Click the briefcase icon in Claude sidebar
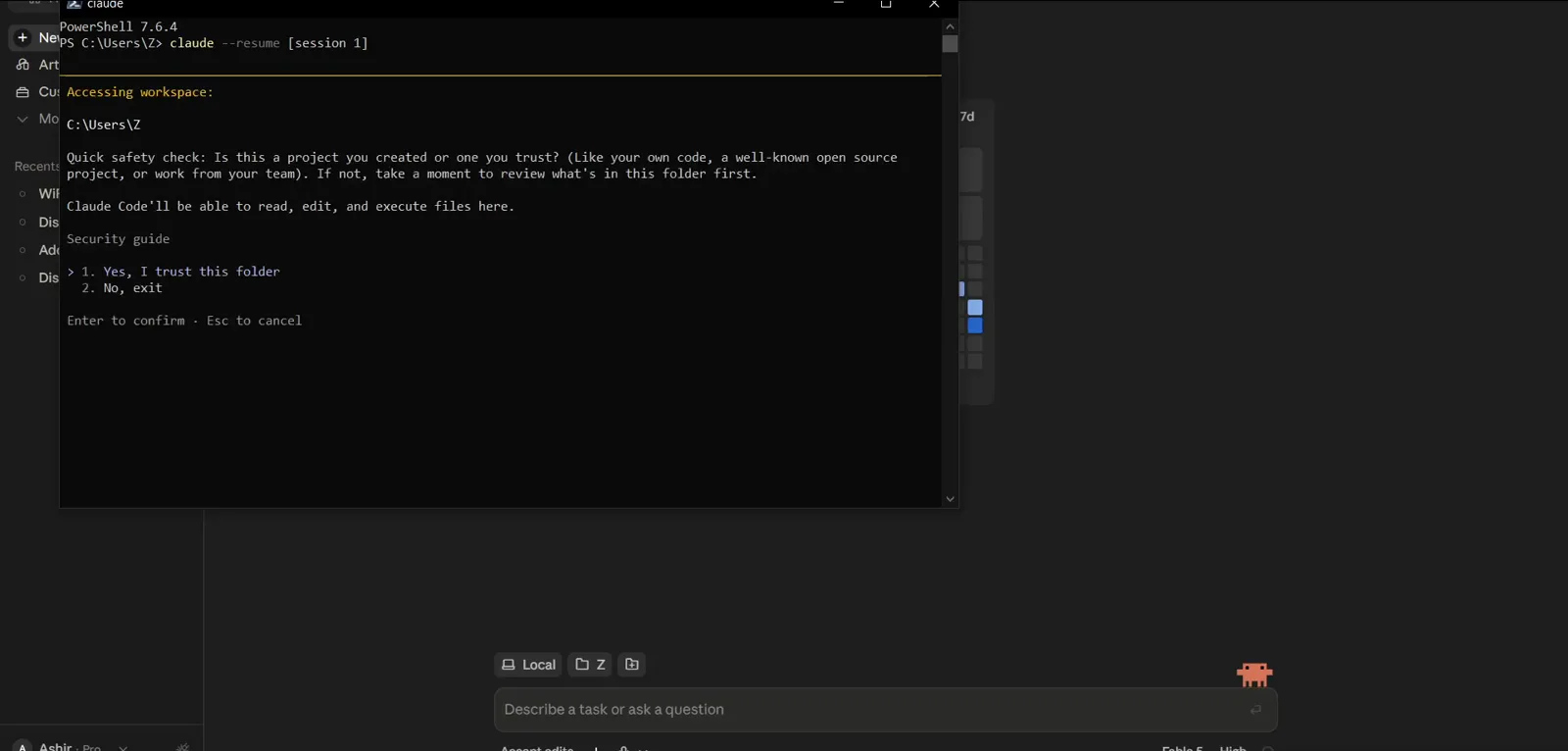This screenshot has height=751, width=1568. [x=23, y=92]
